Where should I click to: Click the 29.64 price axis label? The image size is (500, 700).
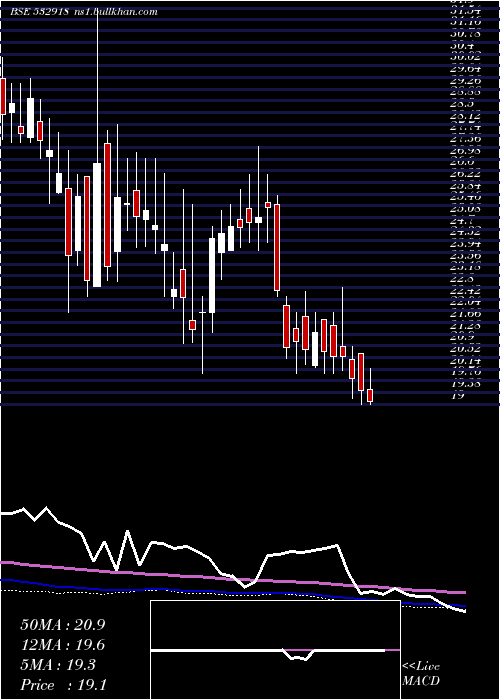pos(465,69)
